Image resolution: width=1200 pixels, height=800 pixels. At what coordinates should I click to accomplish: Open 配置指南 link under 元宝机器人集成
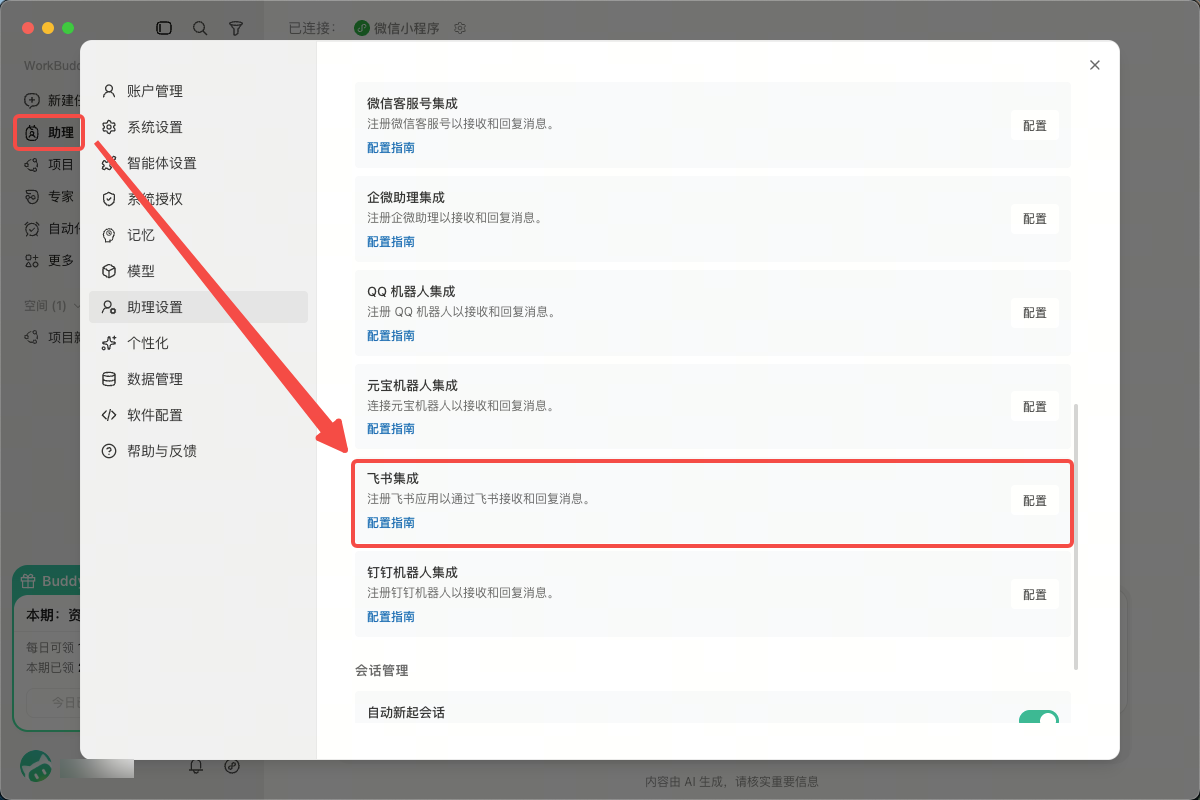(x=391, y=429)
